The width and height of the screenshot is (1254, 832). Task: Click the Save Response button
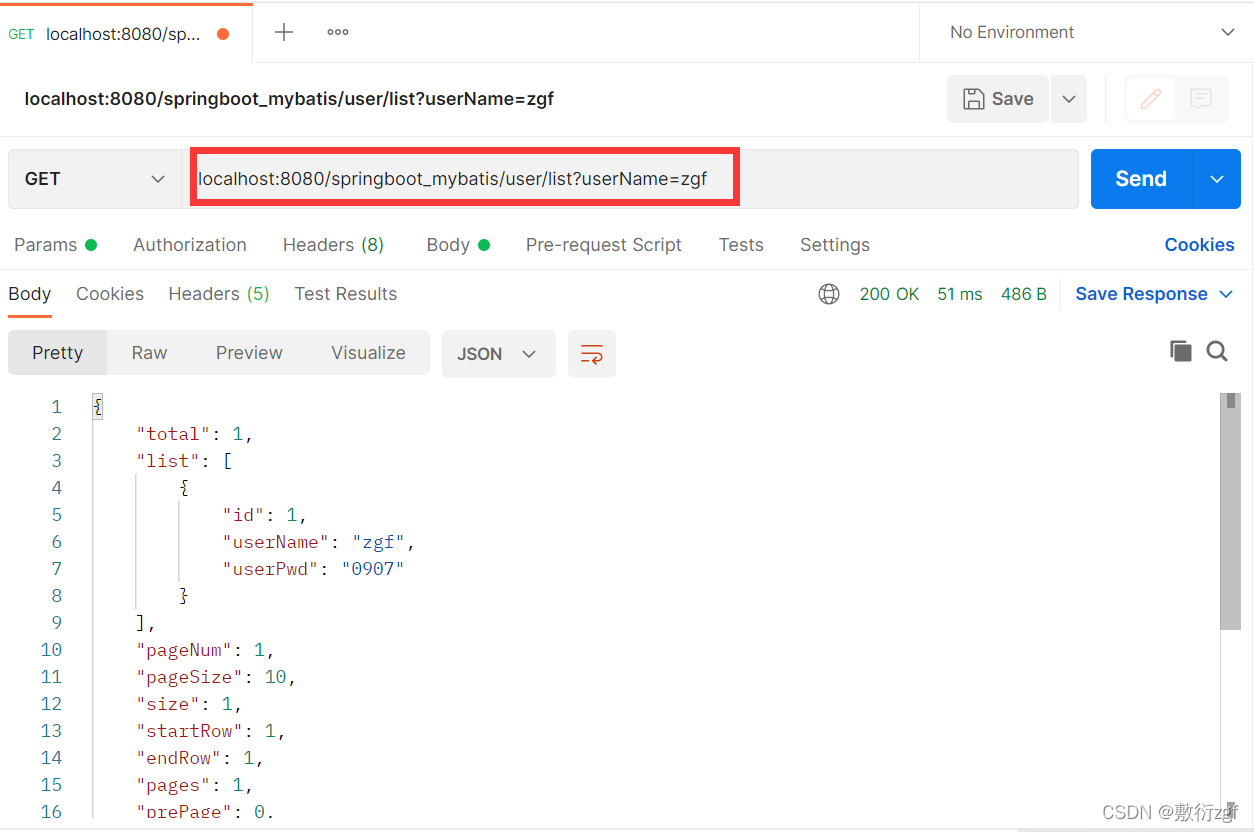pos(1141,294)
